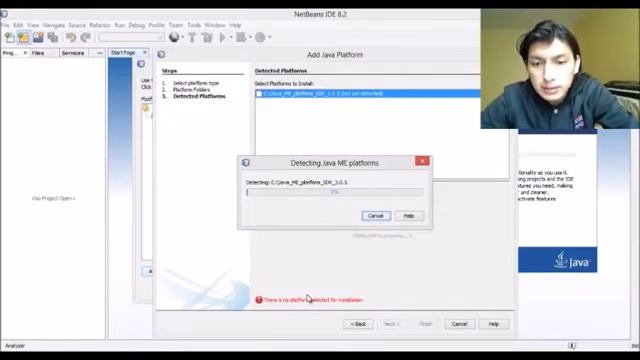This screenshot has height=360, width=640.
Task: Click the Debug Project toolbar icon
Action: pos(241,38)
